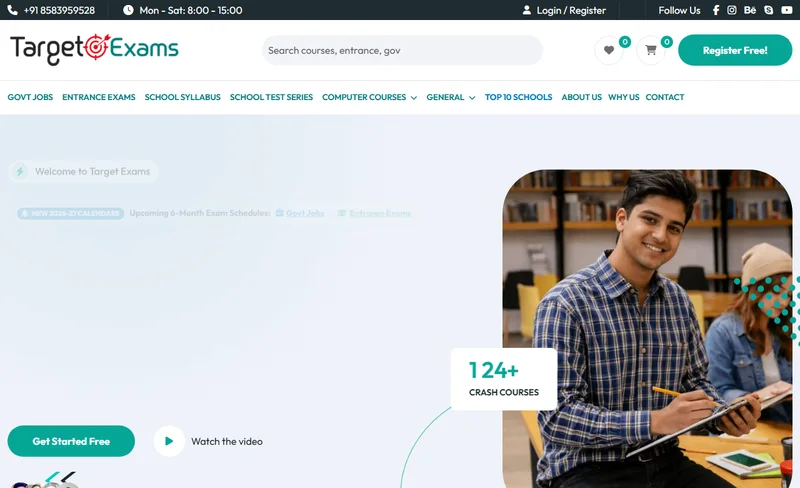Screen dimensions: 800x488
Task: Click the student hero photo
Action: (647, 329)
